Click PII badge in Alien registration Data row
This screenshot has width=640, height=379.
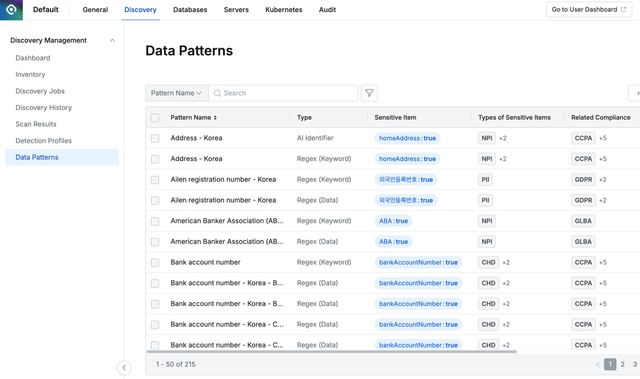tap(485, 201)
